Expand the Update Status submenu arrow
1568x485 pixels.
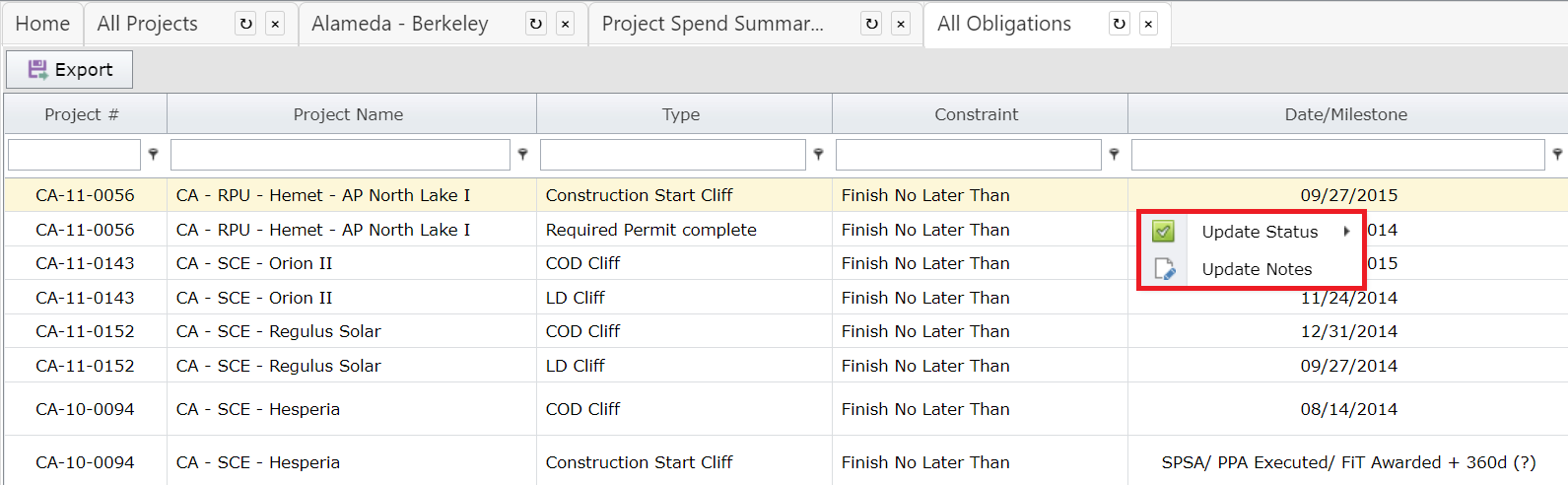coord(1346,232)
